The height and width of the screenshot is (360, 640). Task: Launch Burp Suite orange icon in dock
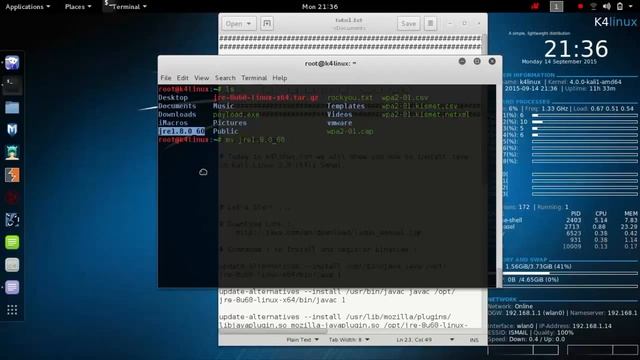tap(12, 175)
